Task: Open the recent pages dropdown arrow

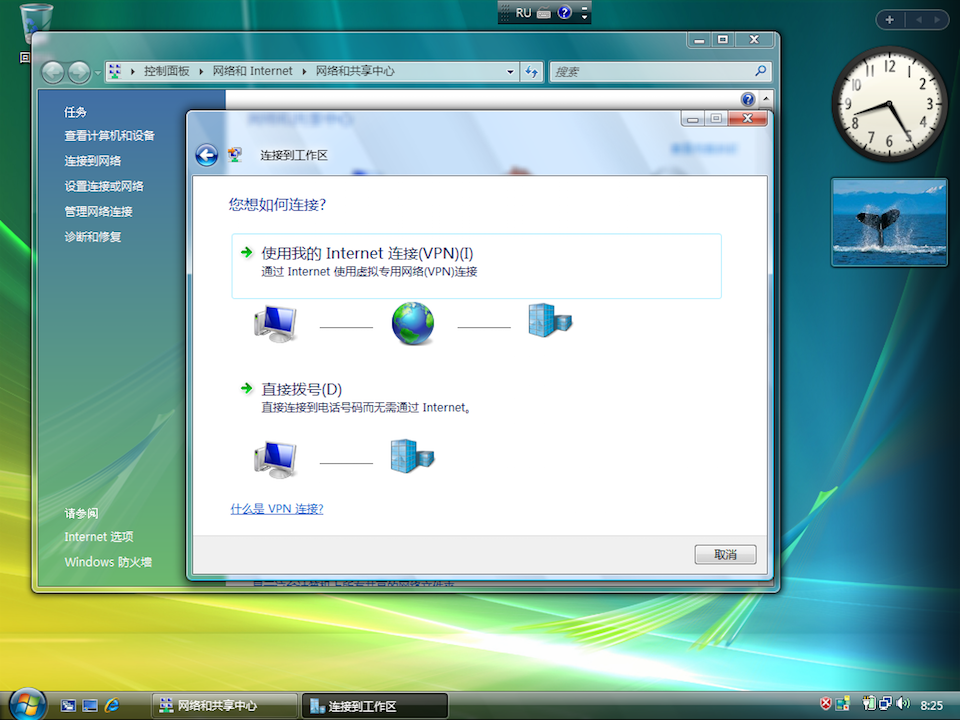Action: 97,73
